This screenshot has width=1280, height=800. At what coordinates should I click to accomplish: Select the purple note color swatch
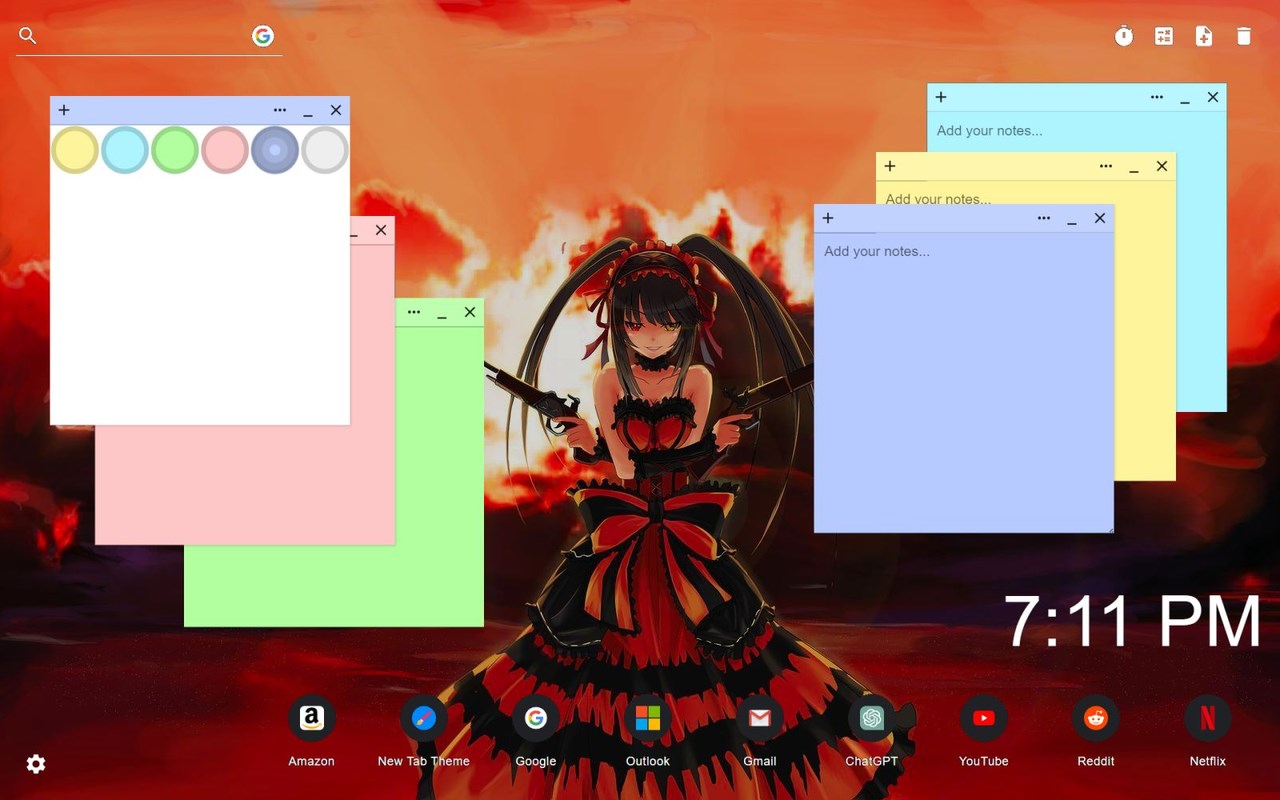coord(275,150)
